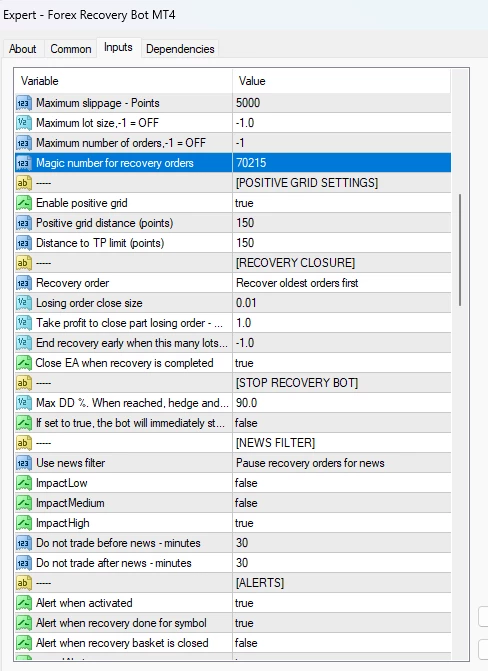Open the Recover oldest orders first value
Viewport: 488px width, 671px height.
coord(342,283)
